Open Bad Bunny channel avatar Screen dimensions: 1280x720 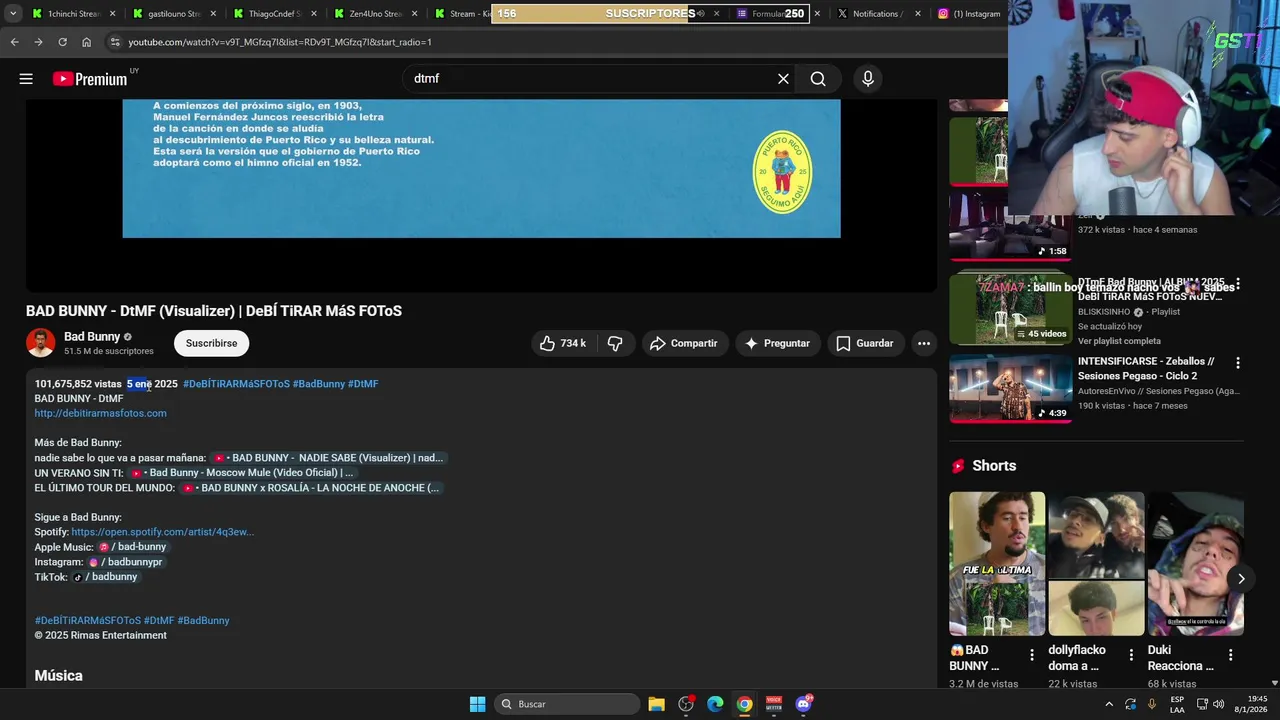click(x=40, y=343)
